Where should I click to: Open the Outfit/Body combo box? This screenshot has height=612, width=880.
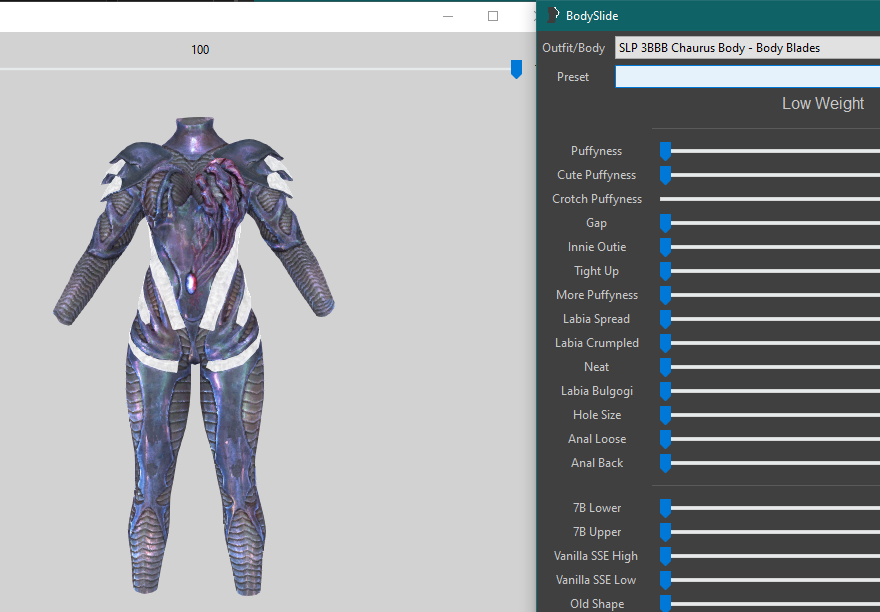point(747,48)
